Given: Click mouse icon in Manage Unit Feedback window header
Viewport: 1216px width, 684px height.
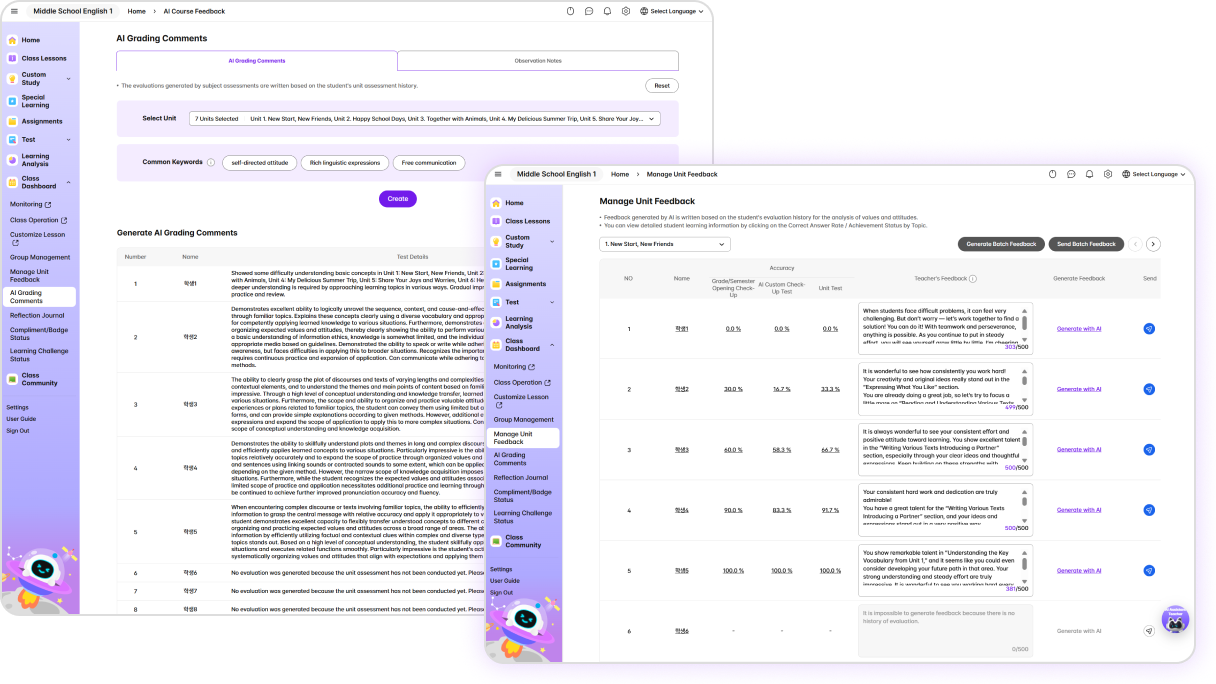Looking at the screenshot, I should pyautogui.click(x=1053, y=174).
